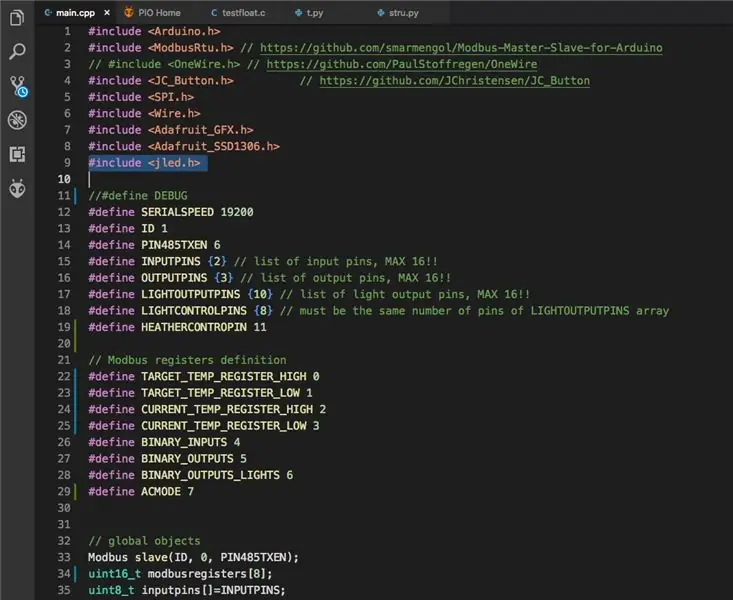Click the PIN485TXEN 6 define
Screen dimensions: 733x600
(x=154, y=245)
